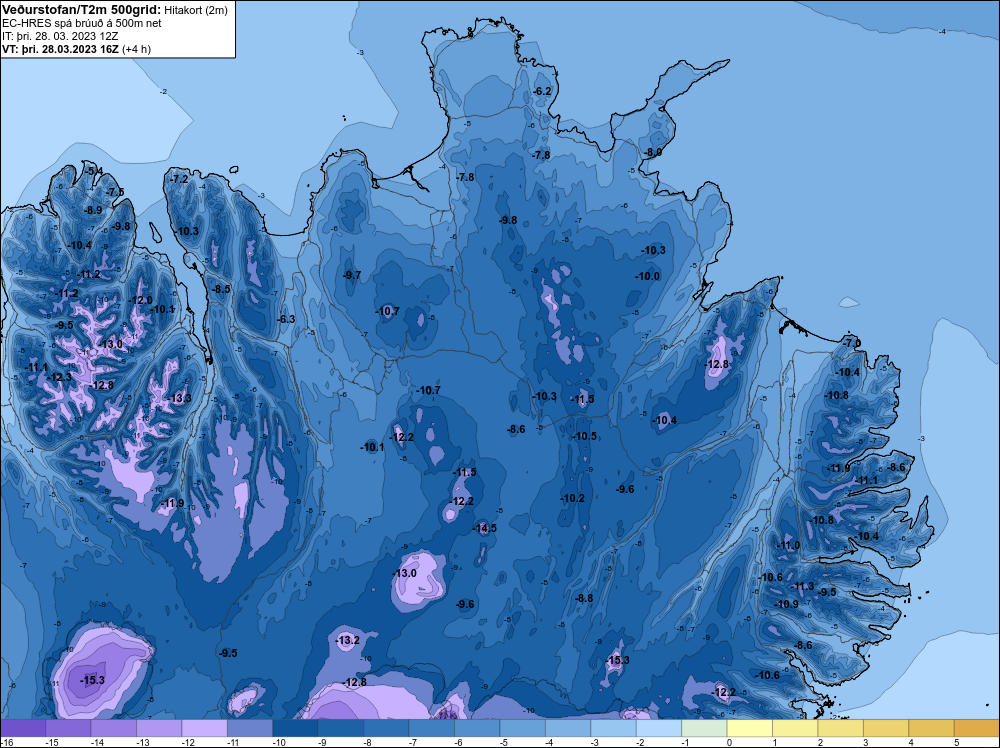This screenshot has width=1000, height=748.
Task: Click the title 'Veðurstofan/T2m 500grid: Hitakort (2m)'
Action: tap(114, 10)
